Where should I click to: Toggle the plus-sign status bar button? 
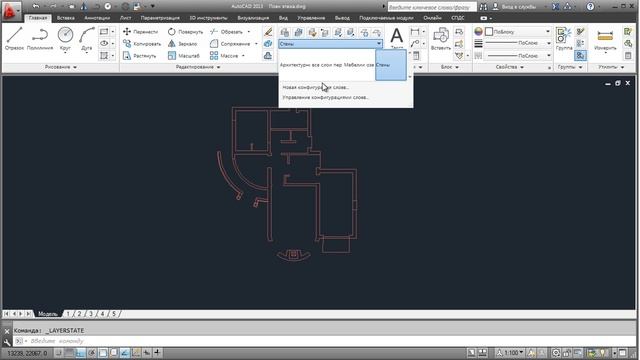coord(157,353)
